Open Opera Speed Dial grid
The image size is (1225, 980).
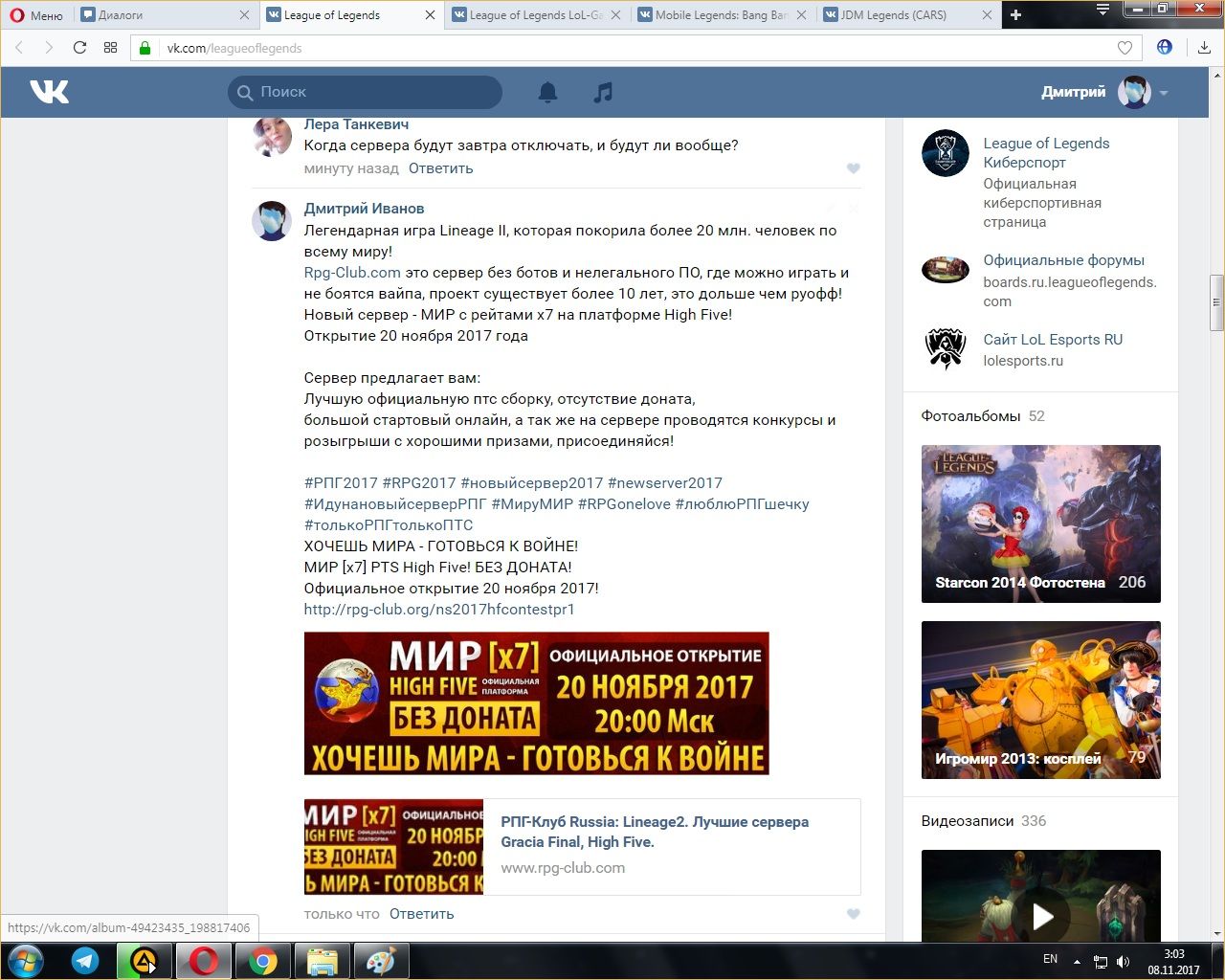[x=111, y=48]
